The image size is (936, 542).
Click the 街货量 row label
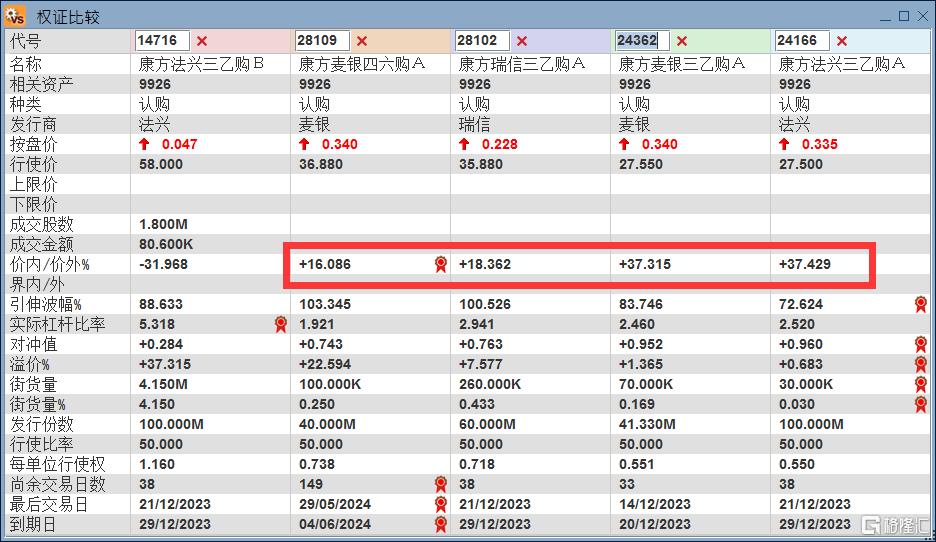pyautogui.click(x=33, y=384)
